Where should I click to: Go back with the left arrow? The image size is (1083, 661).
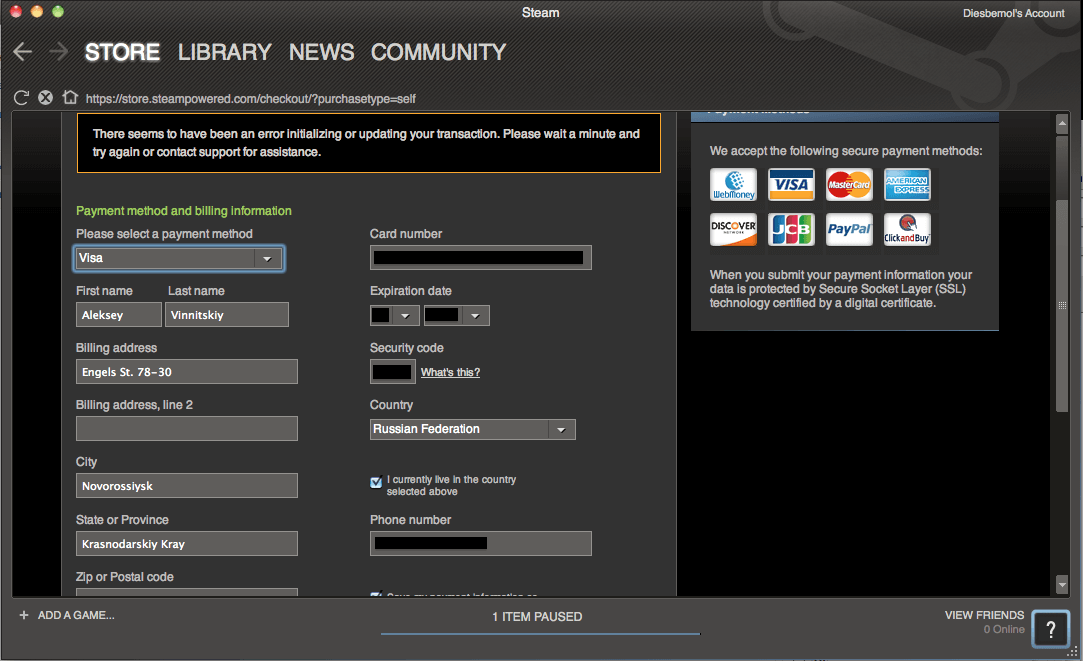pos(23,52)
